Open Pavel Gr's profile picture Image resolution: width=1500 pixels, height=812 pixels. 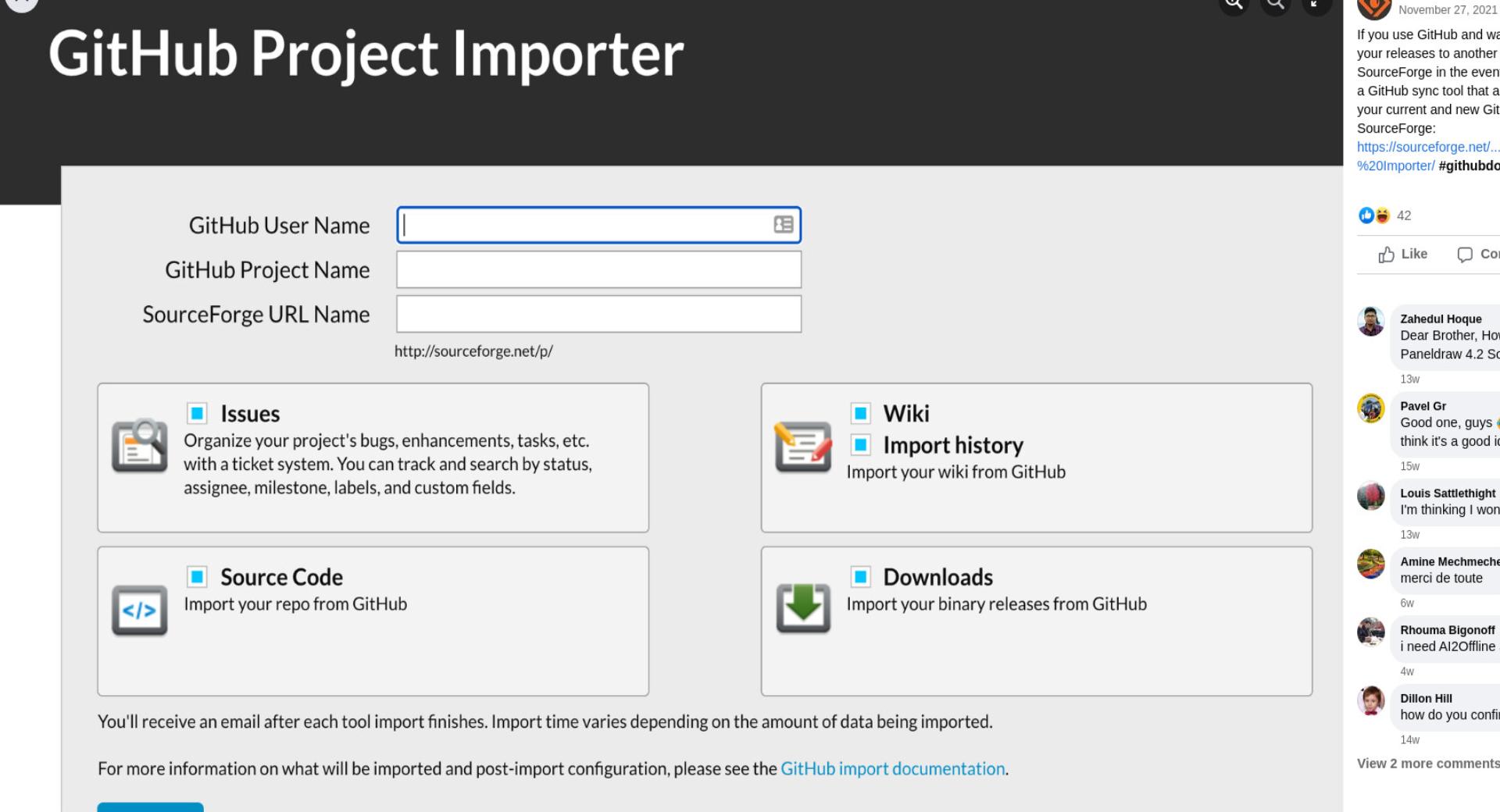point(1371,408)
